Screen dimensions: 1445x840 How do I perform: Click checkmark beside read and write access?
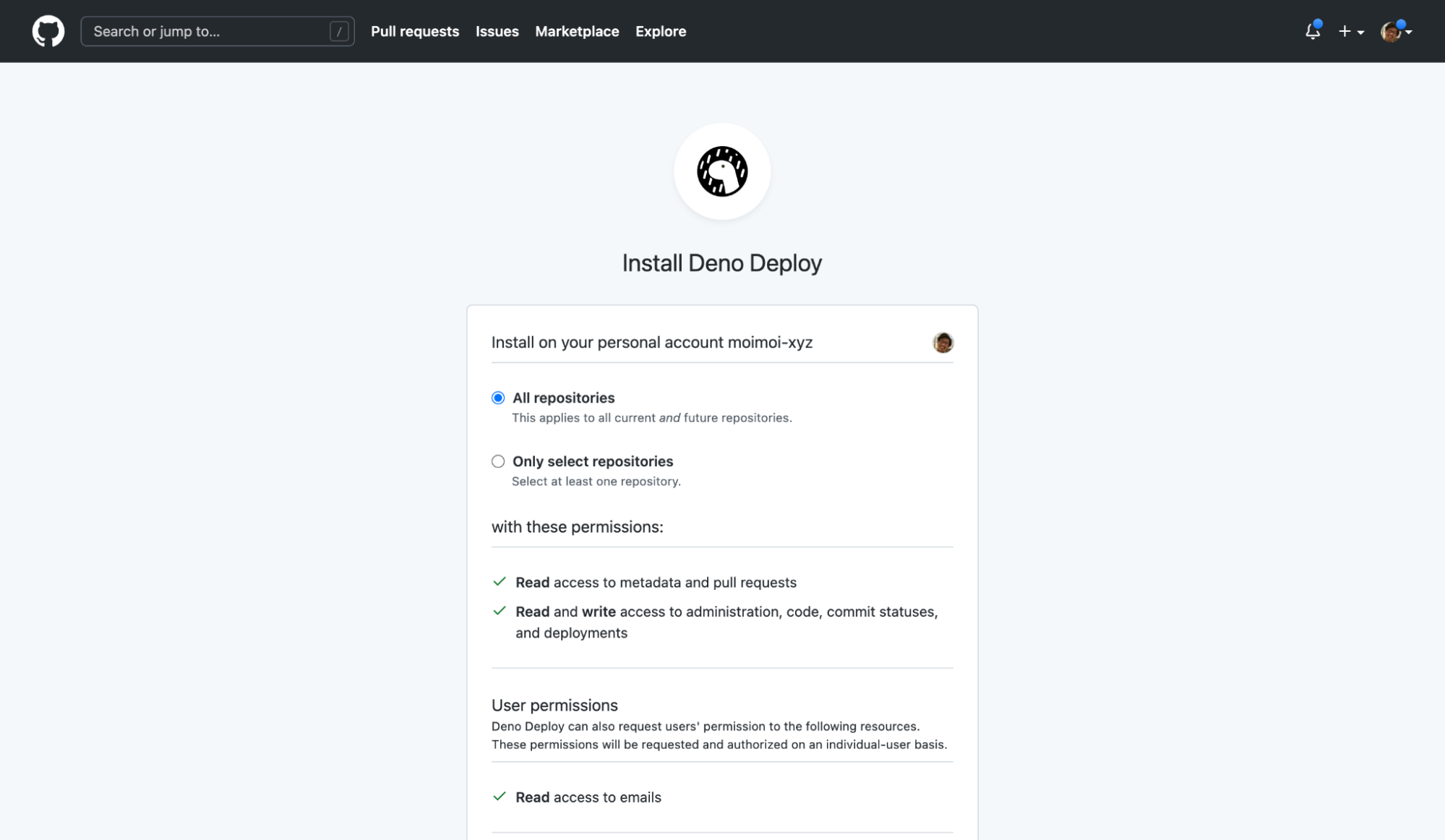click(x=499, y=611)
